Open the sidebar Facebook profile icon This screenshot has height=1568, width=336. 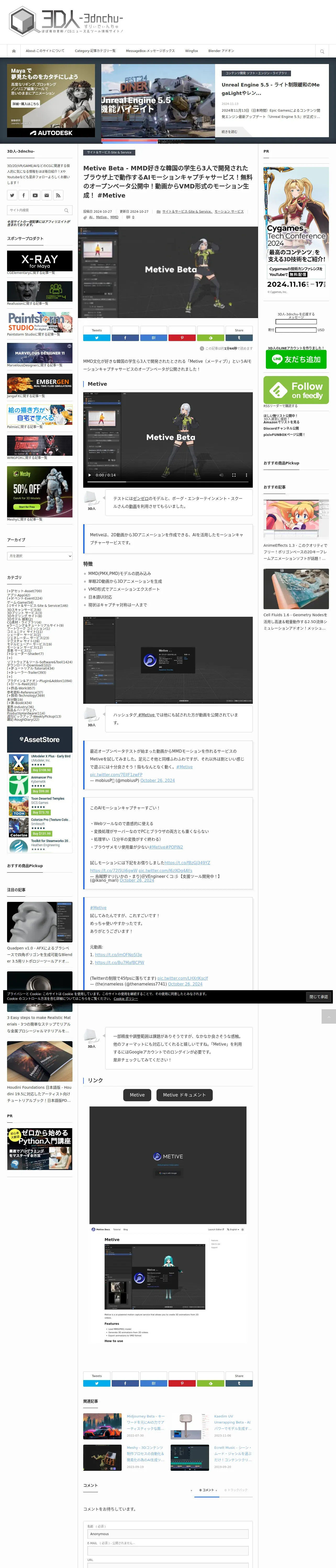(24, 195)
